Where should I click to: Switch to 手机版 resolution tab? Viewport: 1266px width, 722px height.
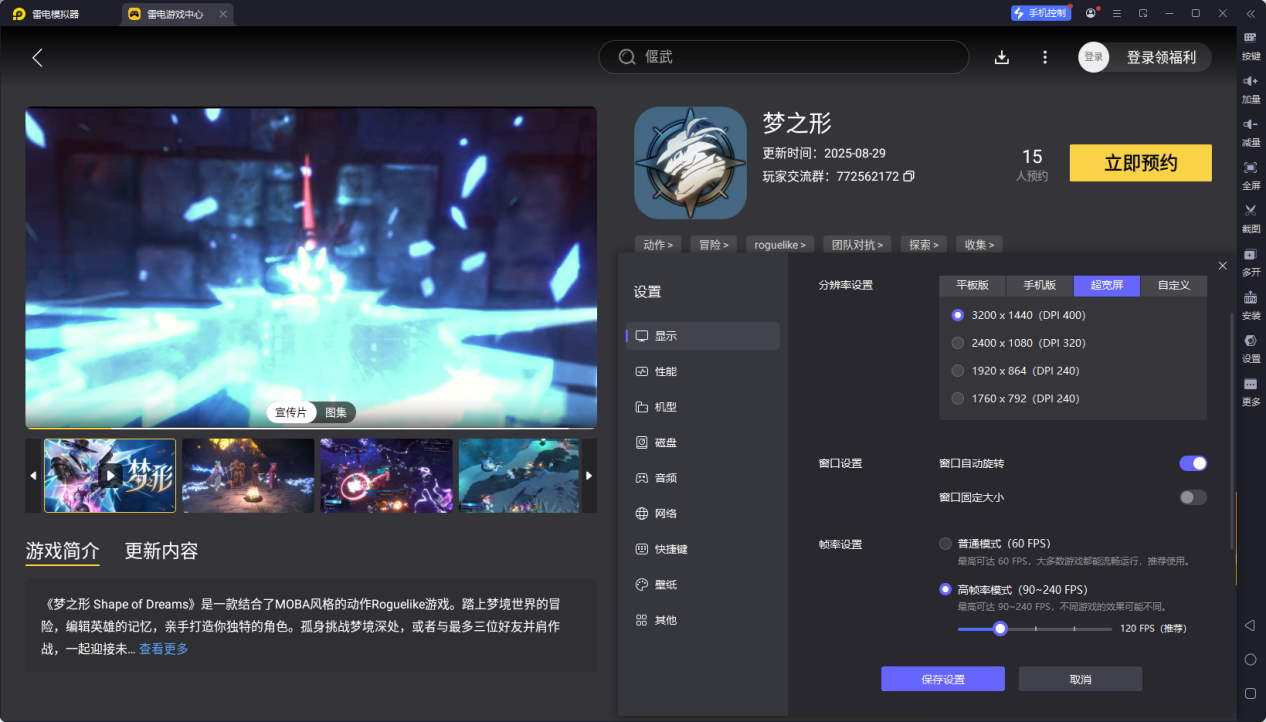tap(1040, 285)
